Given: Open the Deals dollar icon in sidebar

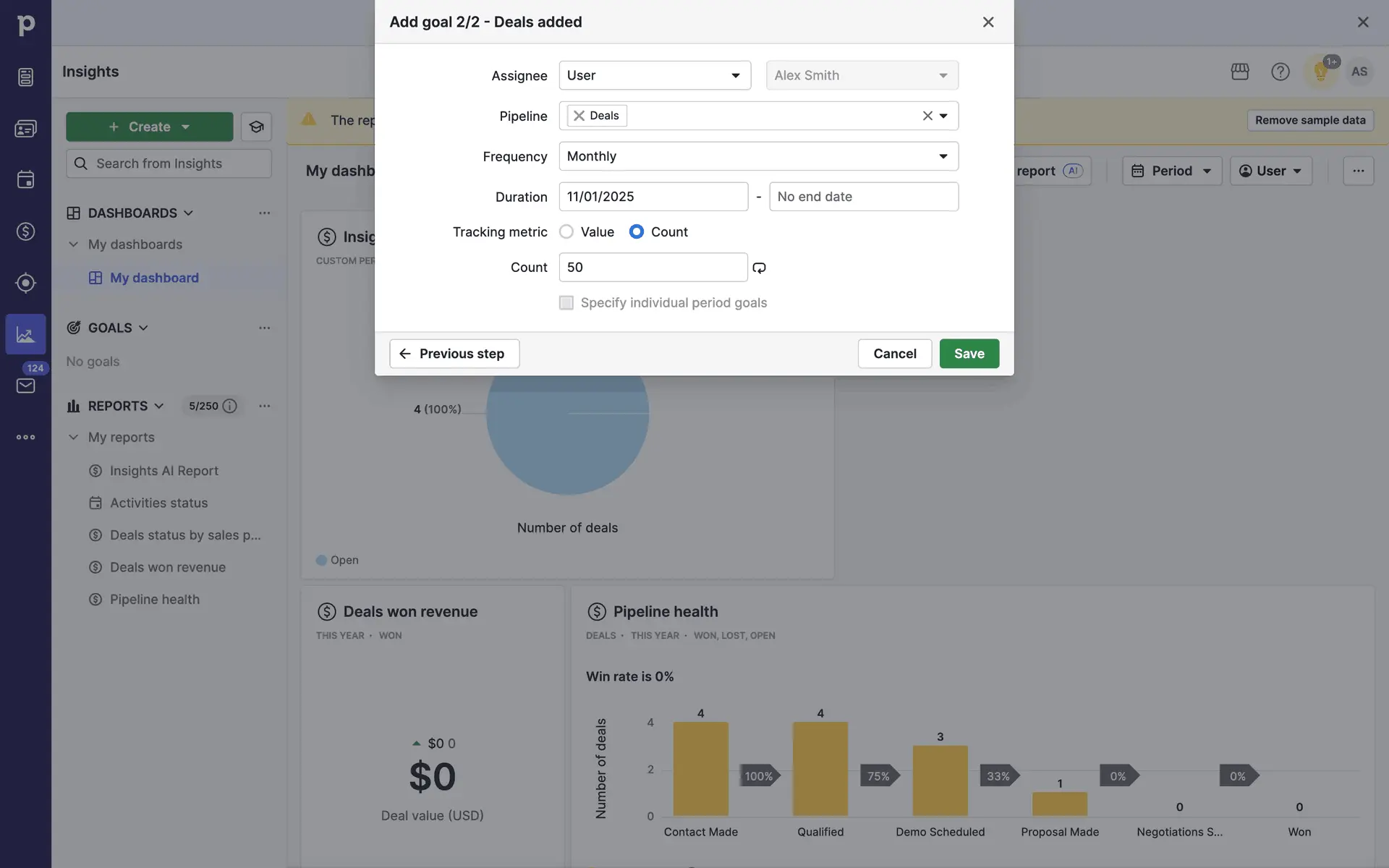Looking at the screenshot, I should coord(25,231).
